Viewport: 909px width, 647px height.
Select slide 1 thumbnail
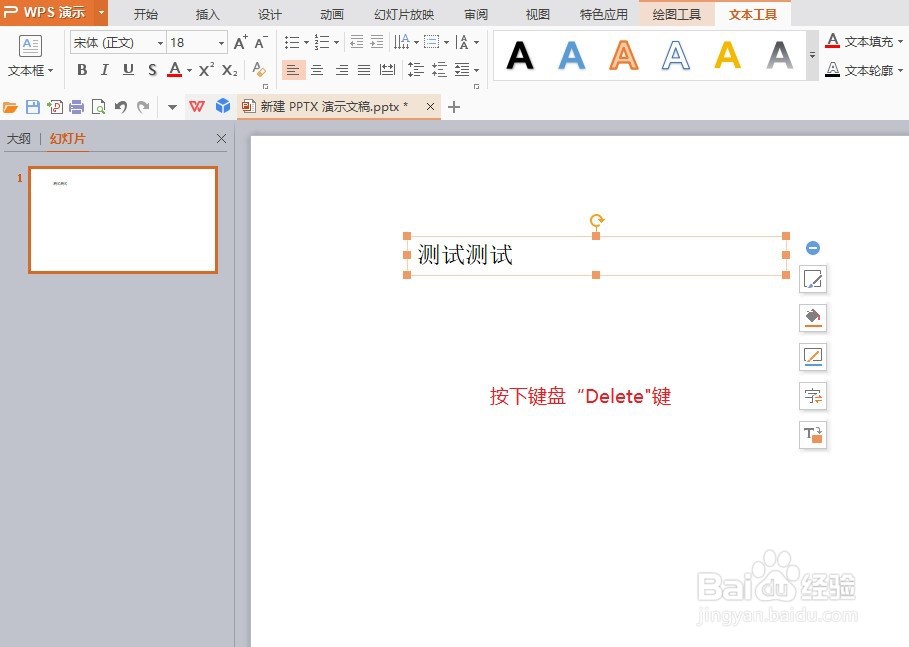[123, 220]
